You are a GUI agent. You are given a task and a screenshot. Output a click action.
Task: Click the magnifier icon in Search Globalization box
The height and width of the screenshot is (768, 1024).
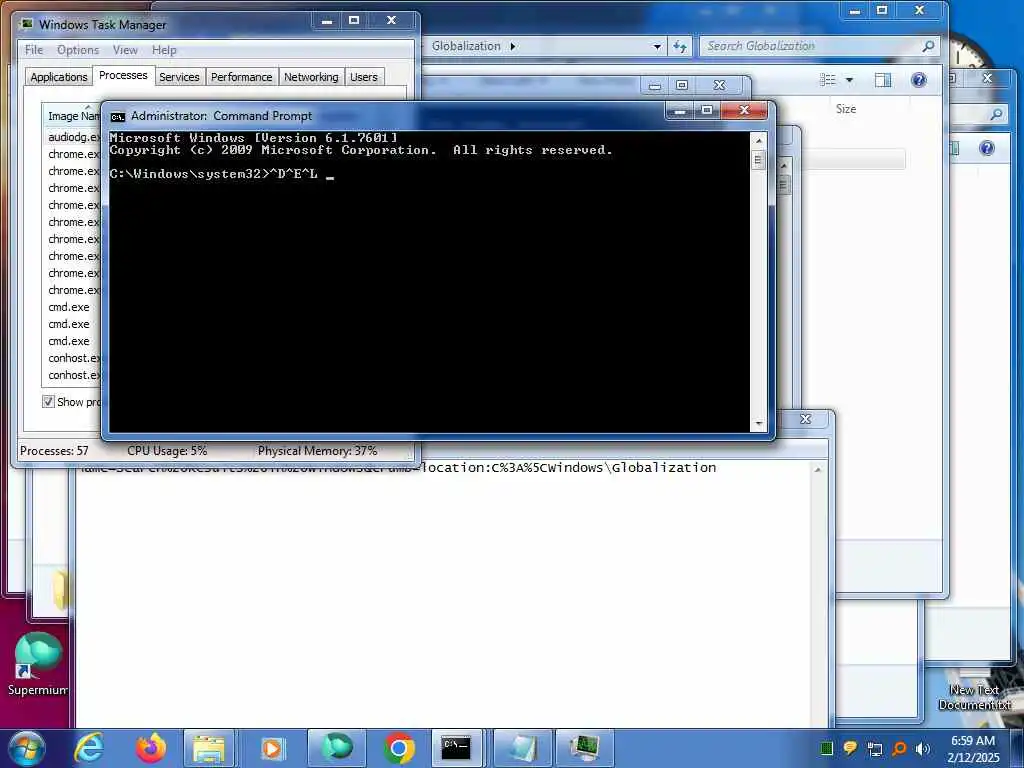928,46
